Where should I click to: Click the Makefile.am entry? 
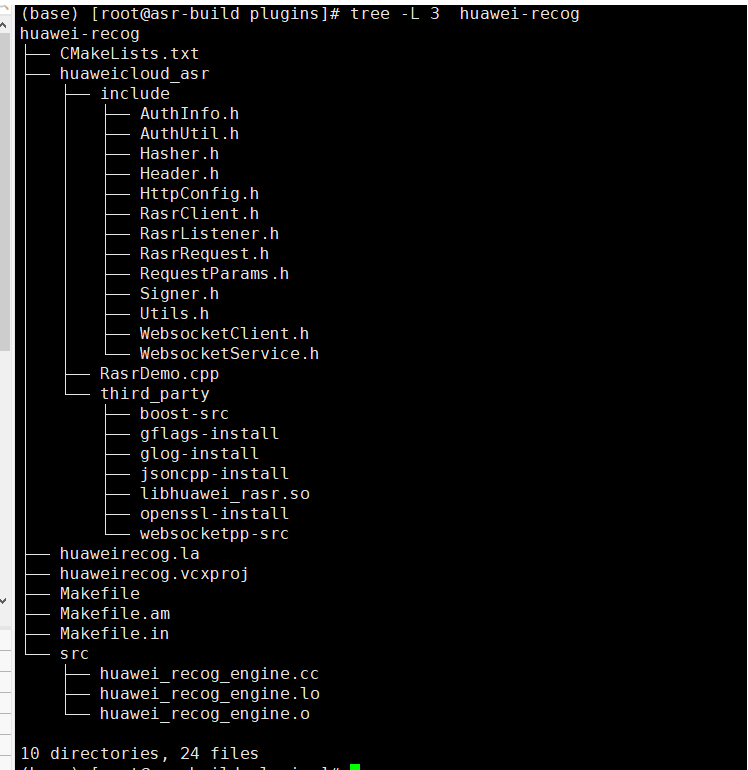coord(114,614)
